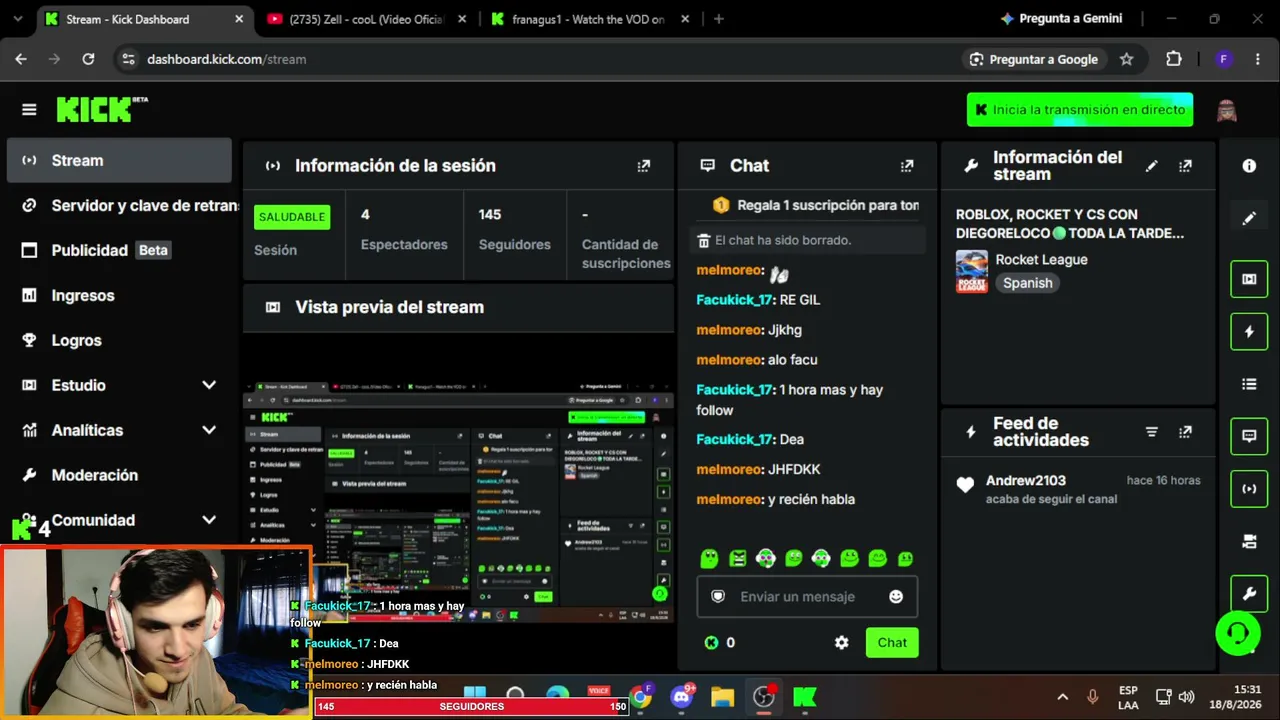
Task: Toggle the session info icon in right sidebar
Action: point(1249,489)
